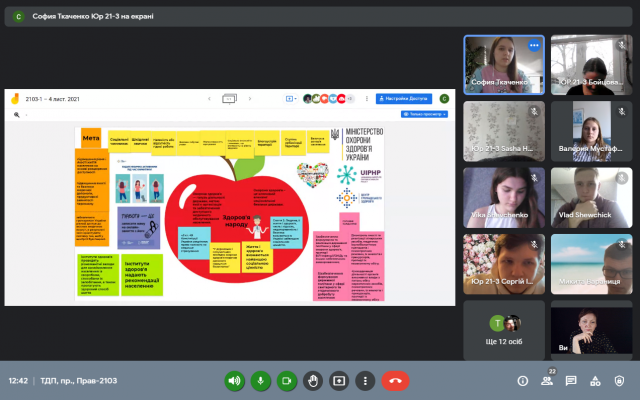Screen dimensions: 640x400
Task: Click the green 'C' avatar in presenter banner
Action: click(18, 17)
